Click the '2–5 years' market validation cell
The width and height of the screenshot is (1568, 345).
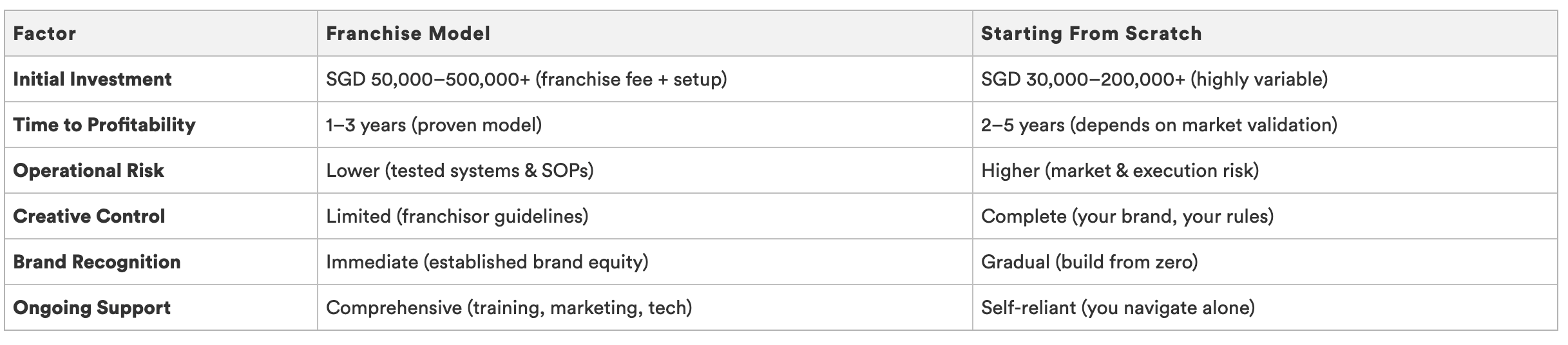point(1158,125)
